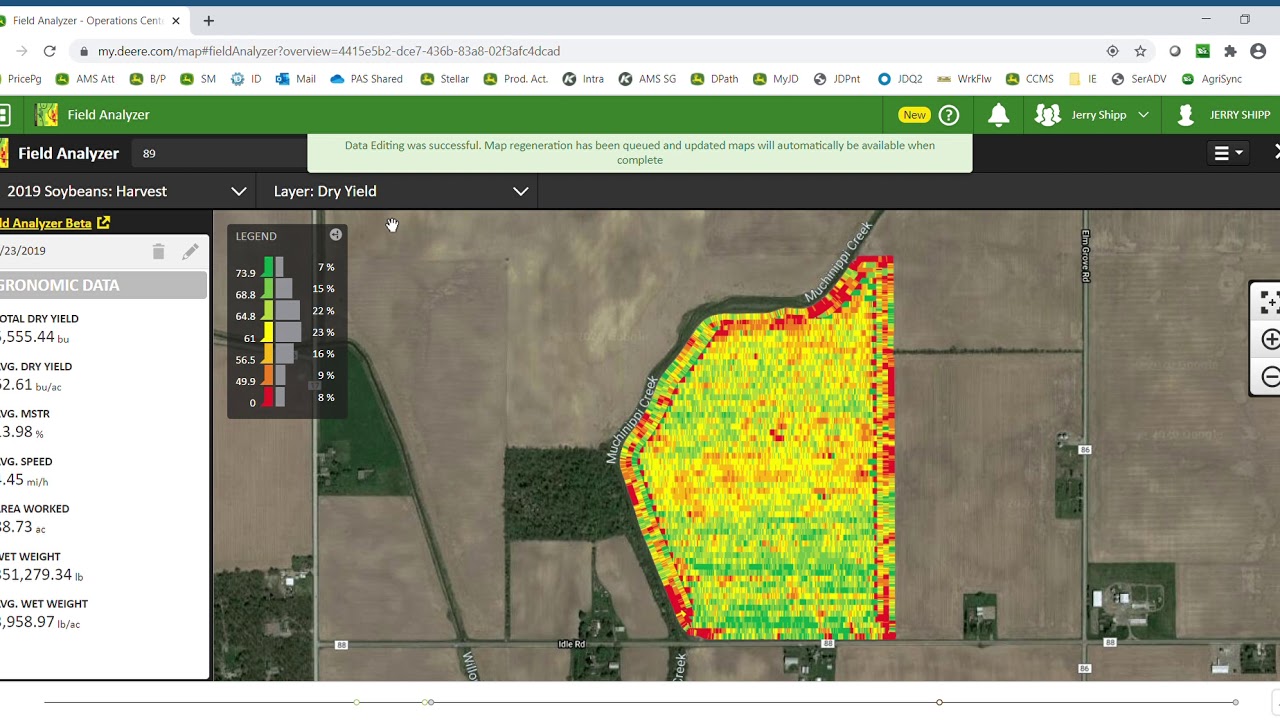Open the Field Analyzer Beta link
The image size is (1280, 720).
[55, 223]
